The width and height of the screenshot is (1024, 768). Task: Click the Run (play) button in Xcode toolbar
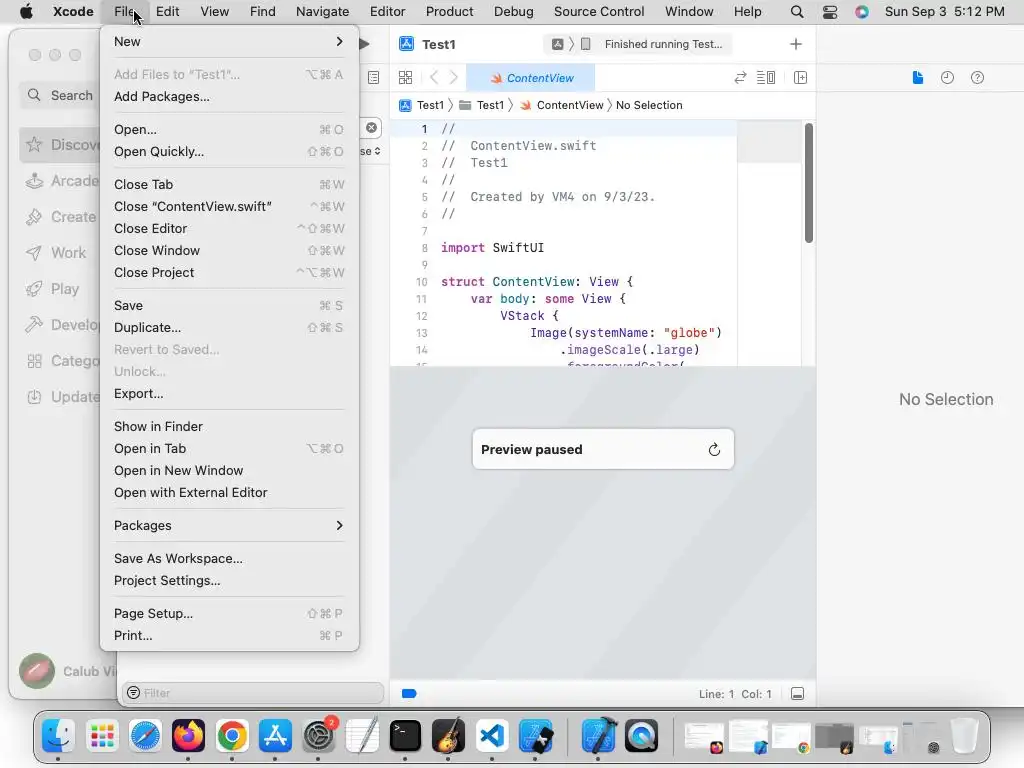click(x=364, y=44)
